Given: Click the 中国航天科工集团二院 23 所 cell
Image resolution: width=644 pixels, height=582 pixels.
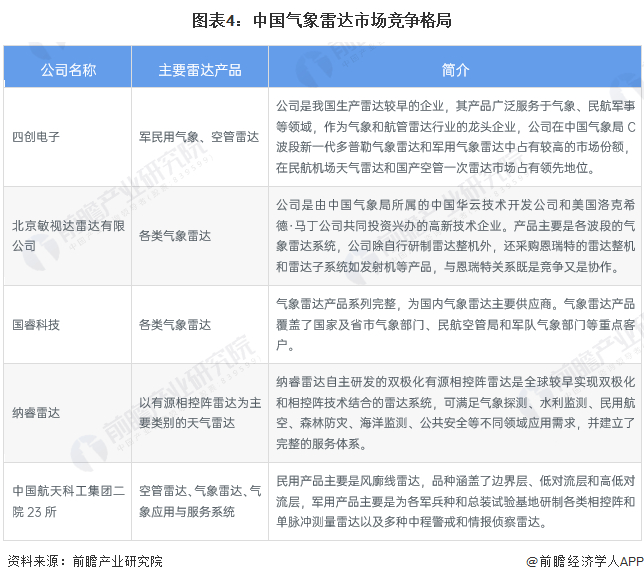Looking at the screenshot, I should tap(69, 501).
